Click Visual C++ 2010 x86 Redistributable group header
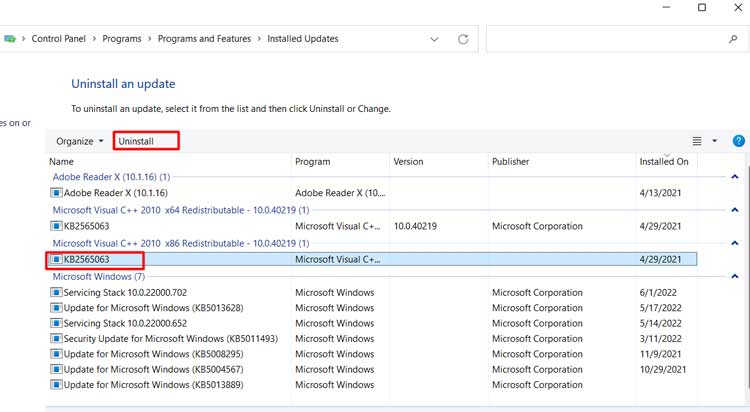This screenshot has height=412, width=750. click(181, 243)
